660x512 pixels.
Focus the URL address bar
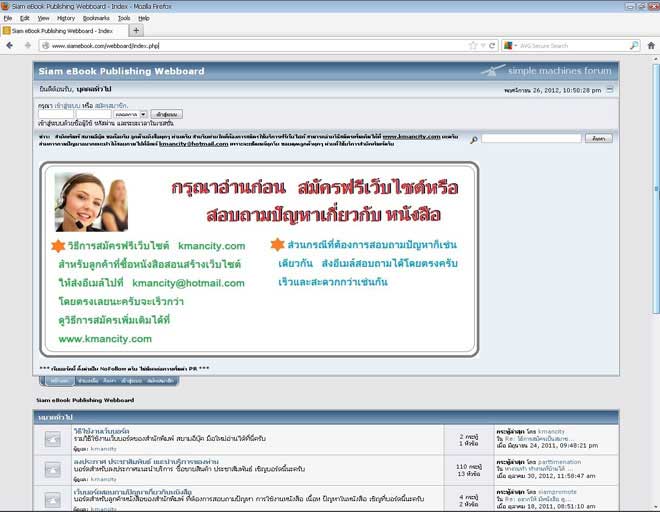coord(257,45)
